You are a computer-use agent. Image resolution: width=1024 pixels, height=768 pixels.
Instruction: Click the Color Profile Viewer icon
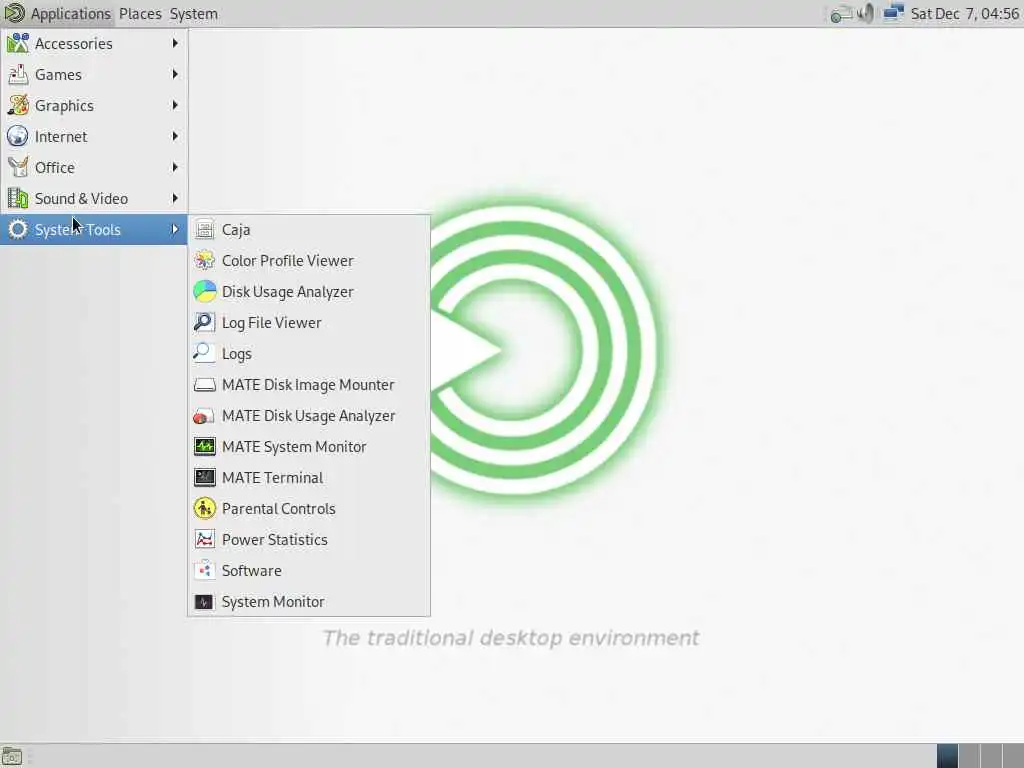[x=204, y=261]
